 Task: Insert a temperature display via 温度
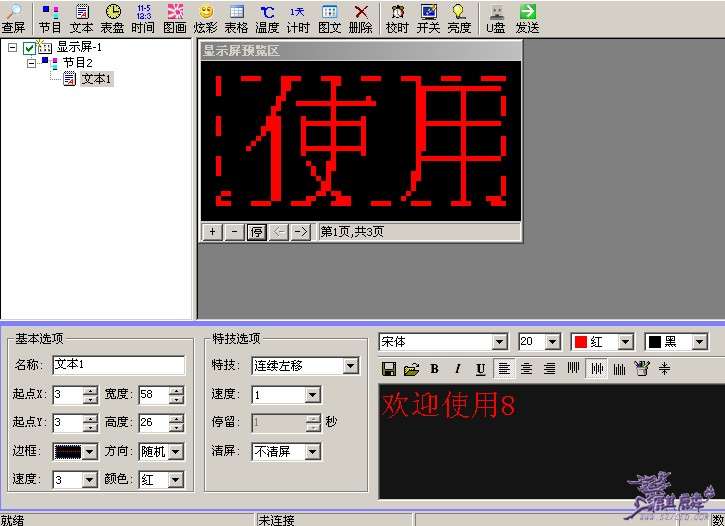pyautogui.click(x=267, y=17)
